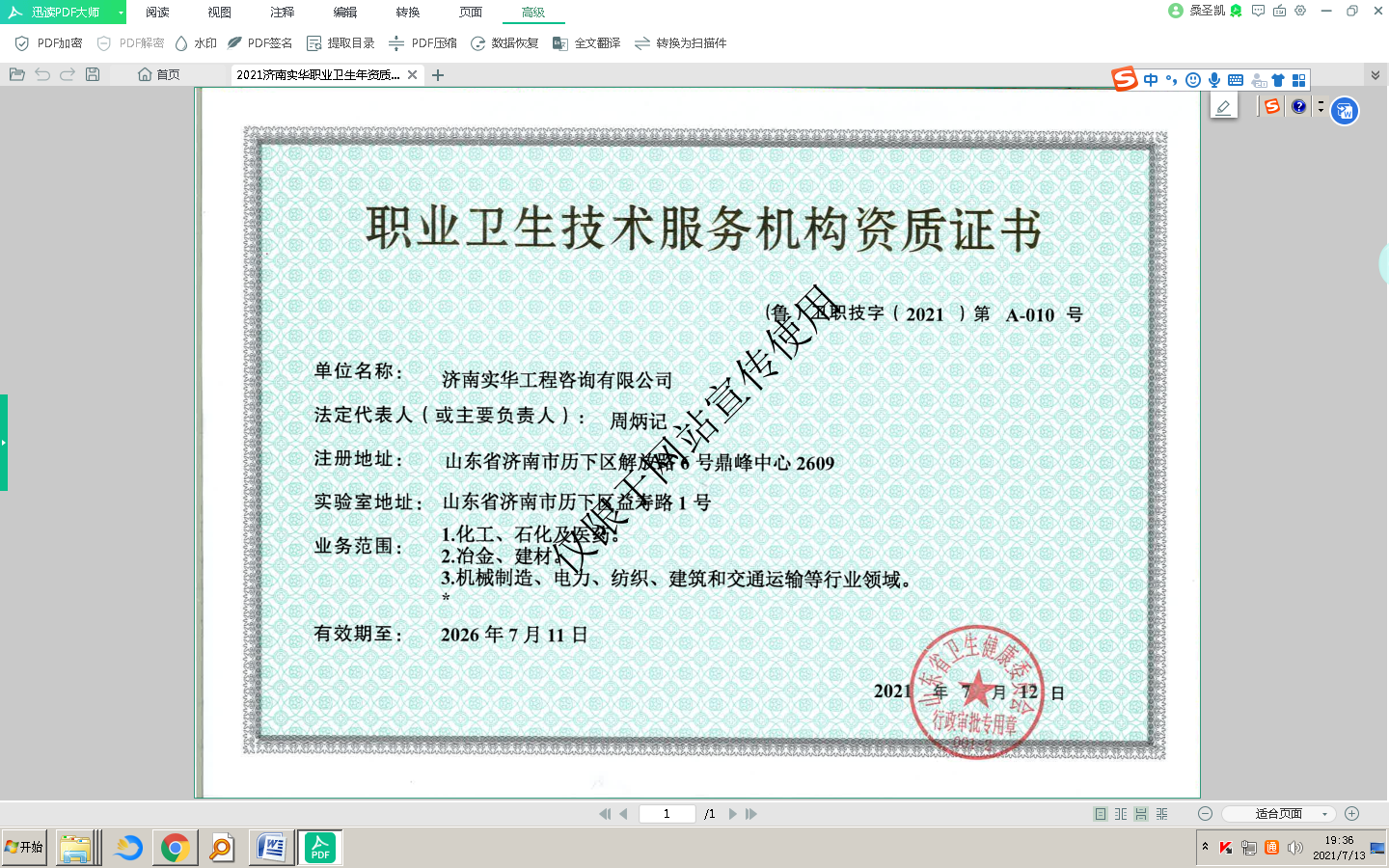Open the 迅读PDF大师 application menu dropdown
1389x868 pixels.
(x=121, y=13)
